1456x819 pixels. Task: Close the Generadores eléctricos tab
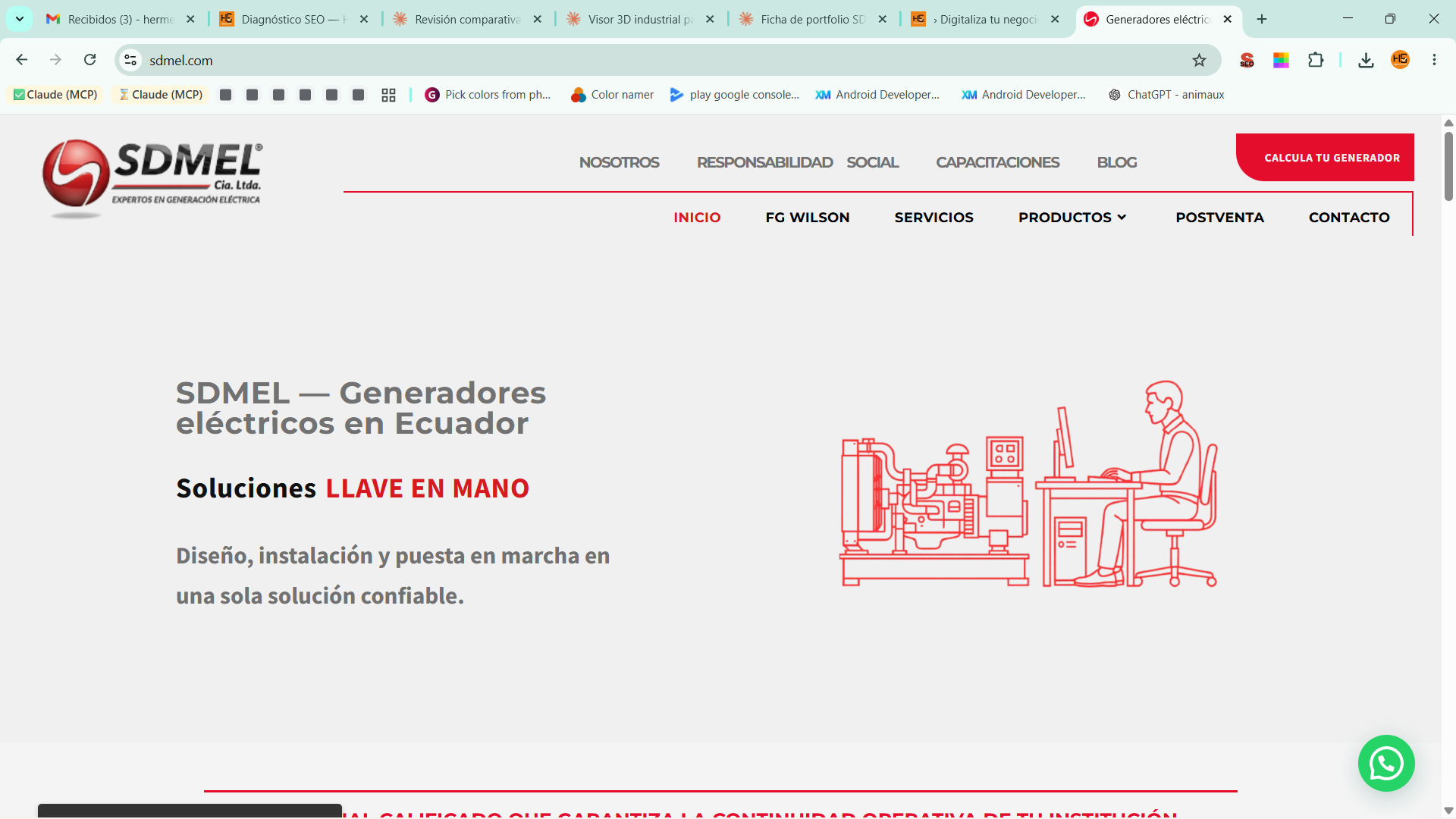[x=1228, y=19]
